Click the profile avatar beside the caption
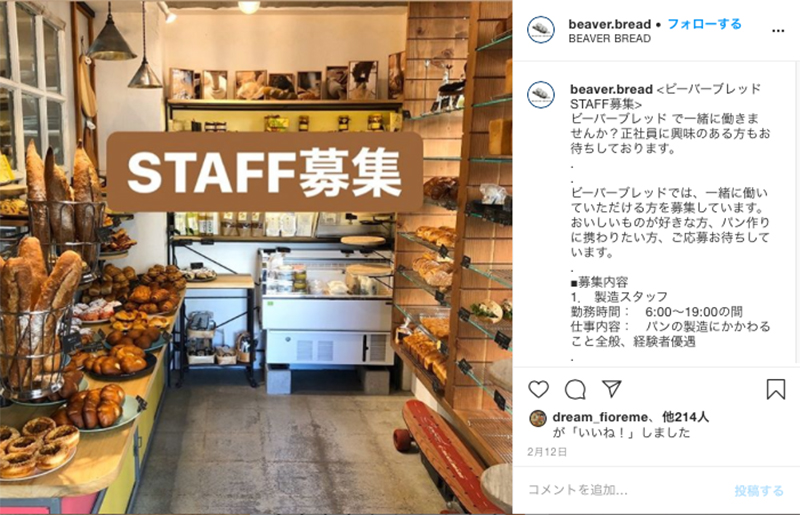800x515 pixels. point(541,95)
